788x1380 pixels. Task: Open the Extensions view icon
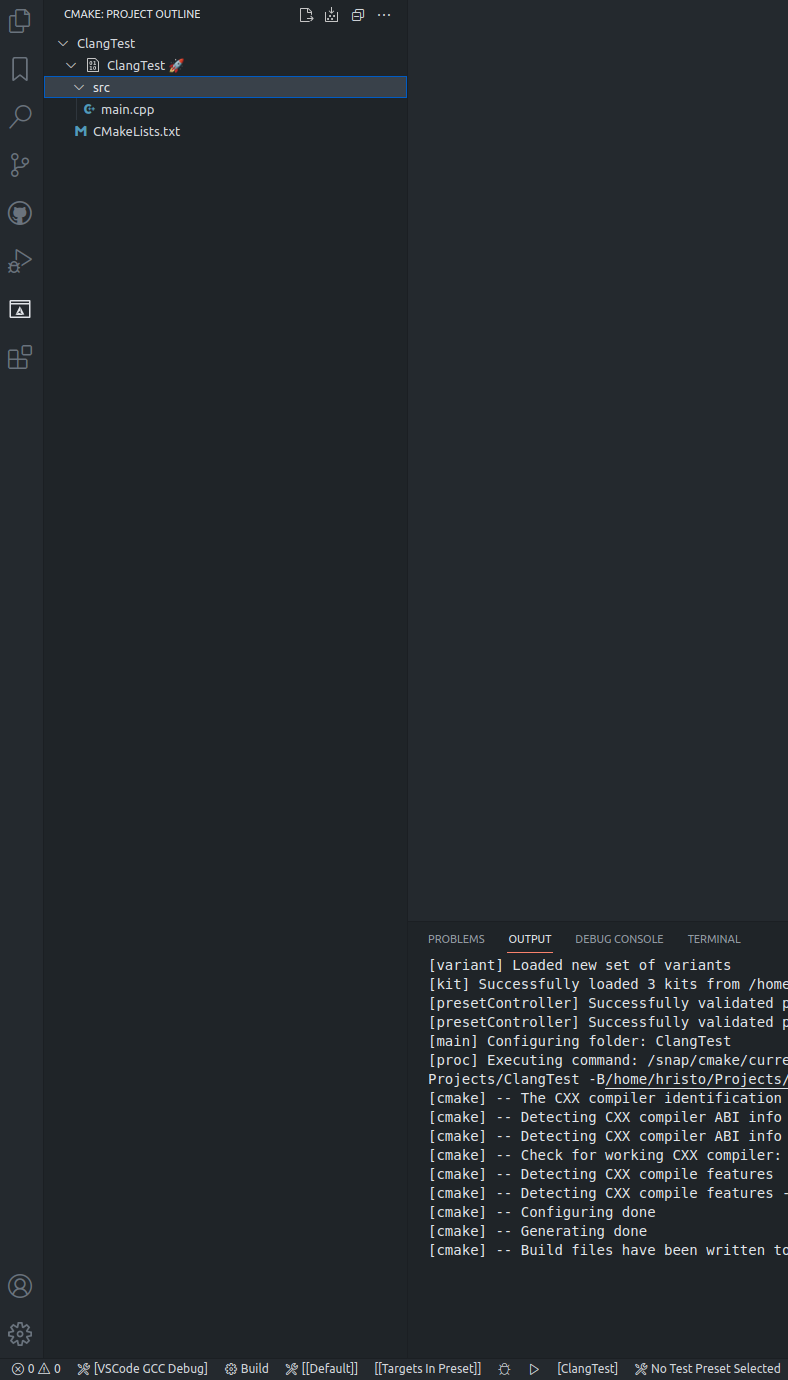tap(20, 357)
